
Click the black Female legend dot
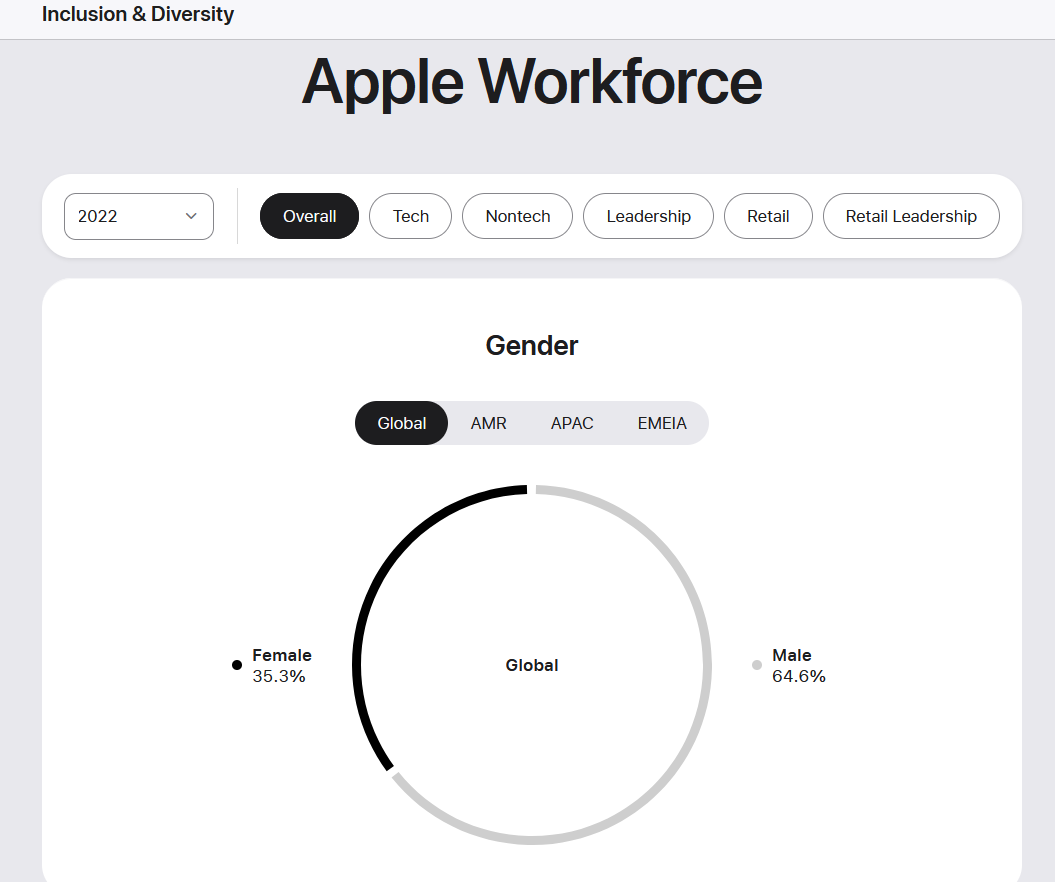(237, 665)
